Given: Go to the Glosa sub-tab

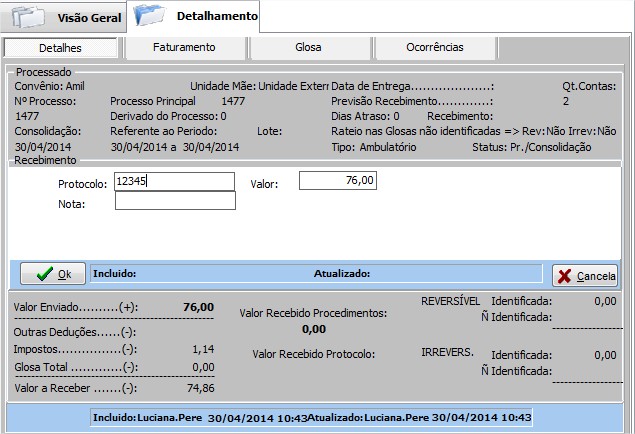Looking at the screenshot, I should (x=308, y=47).
